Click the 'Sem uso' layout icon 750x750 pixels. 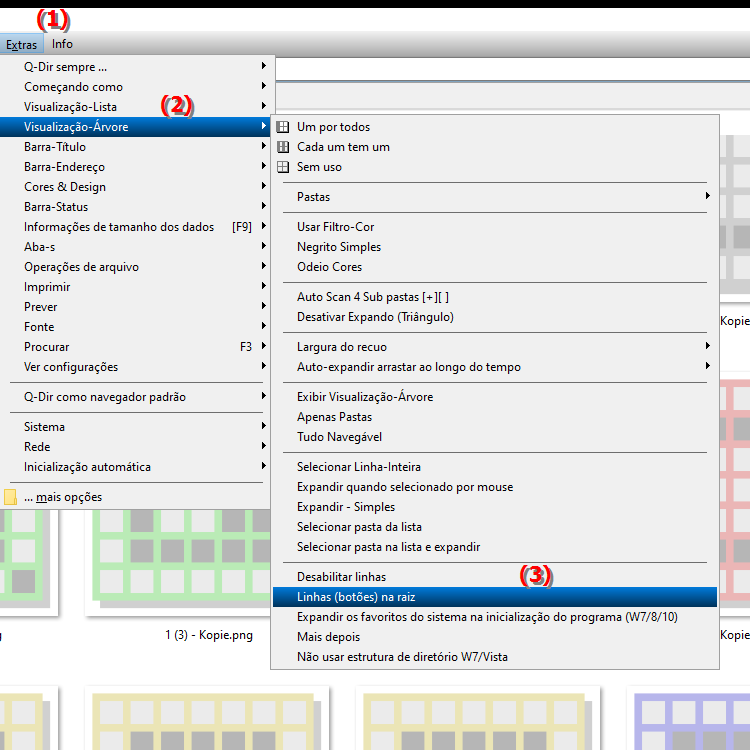[283, 167]
